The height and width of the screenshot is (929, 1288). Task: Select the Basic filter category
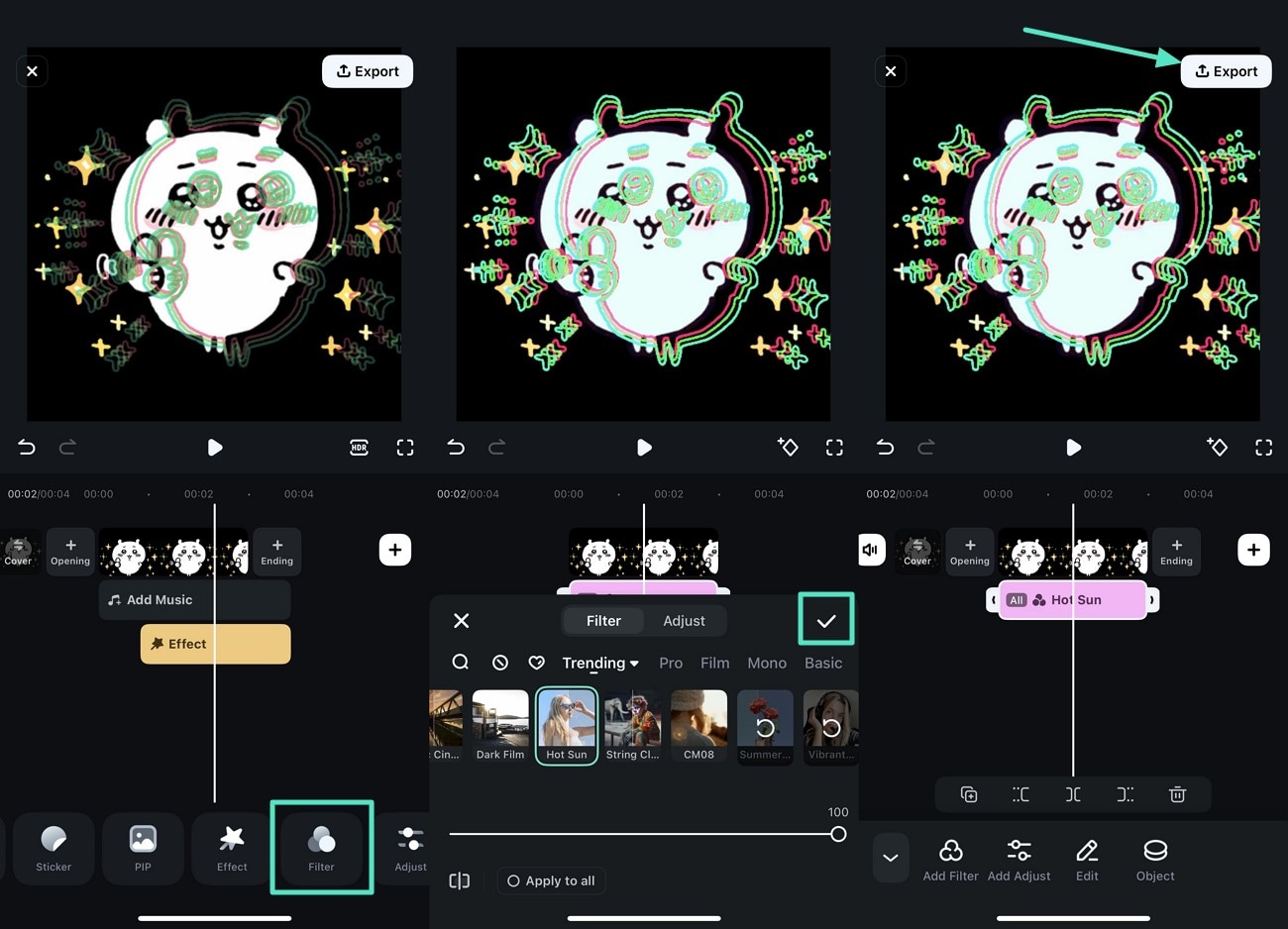pos(823,663)
